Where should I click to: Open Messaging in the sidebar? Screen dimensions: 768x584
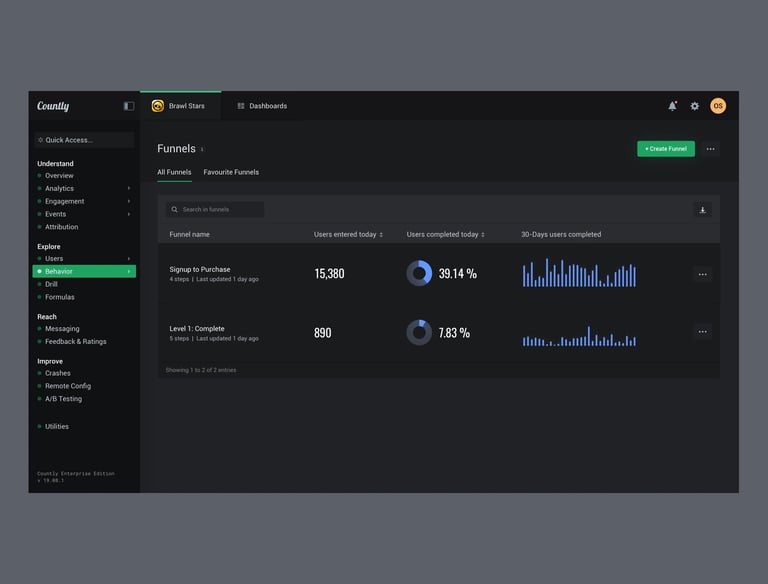point(62,329)
